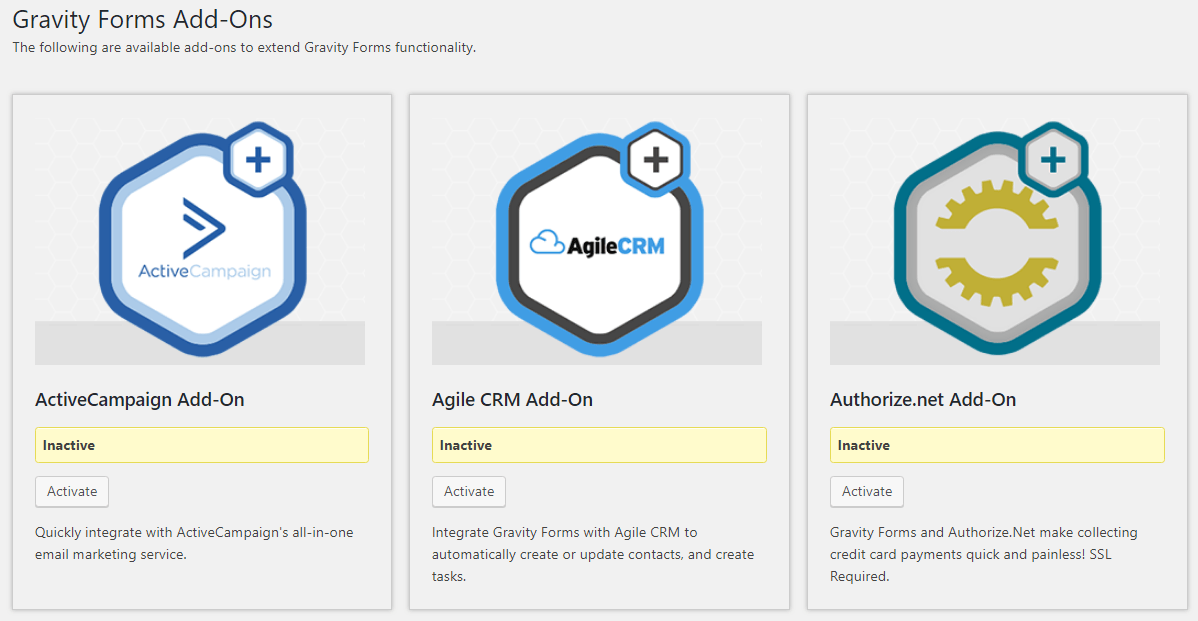Click the Agile CRM Add-On title
Viewport: 1198px width, 621px height.
(x=513, y=399)
